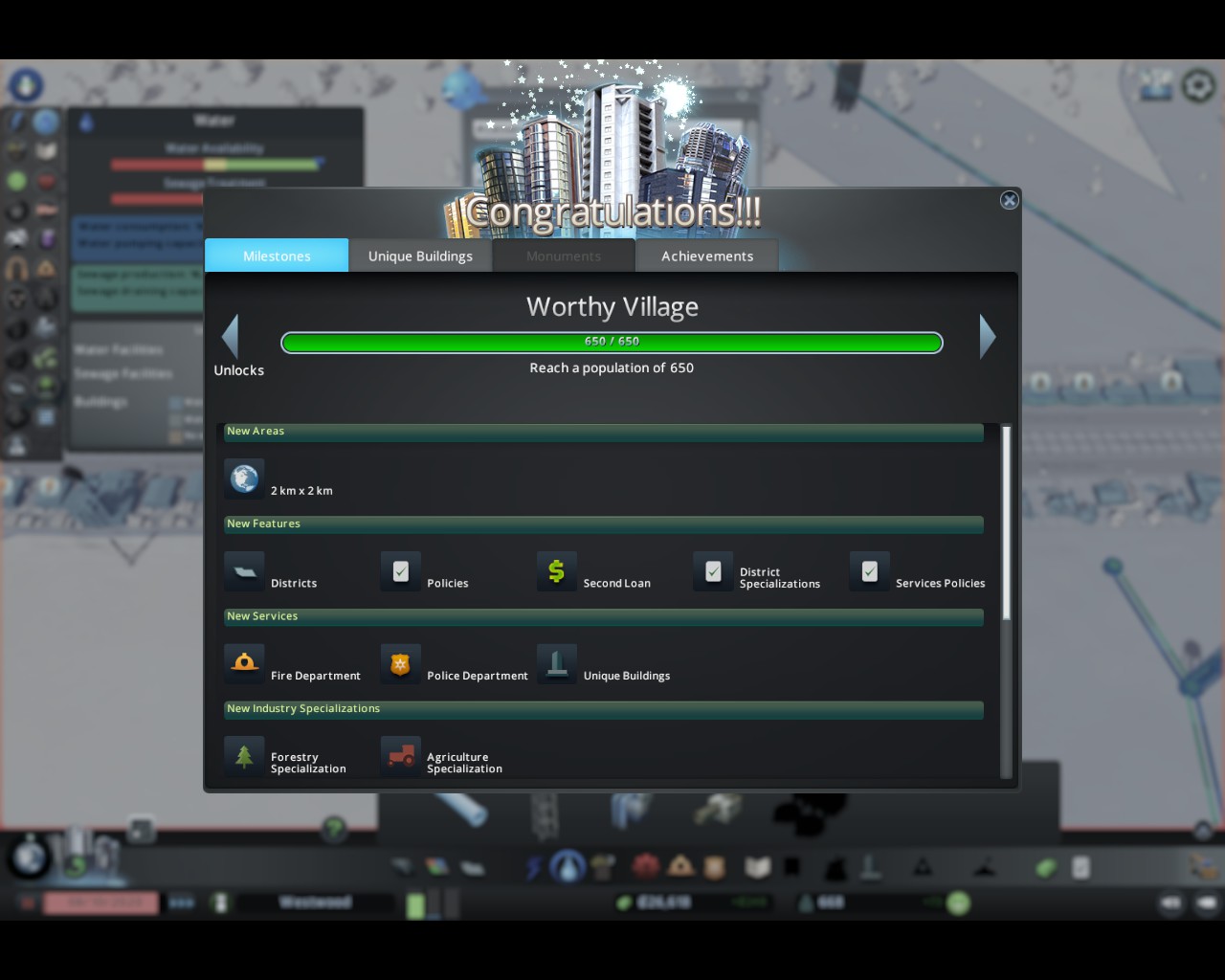Screen dimensions: 1225x980
Task: Click the unlocks list vertical scrollbar
Action: point(1006,523)
